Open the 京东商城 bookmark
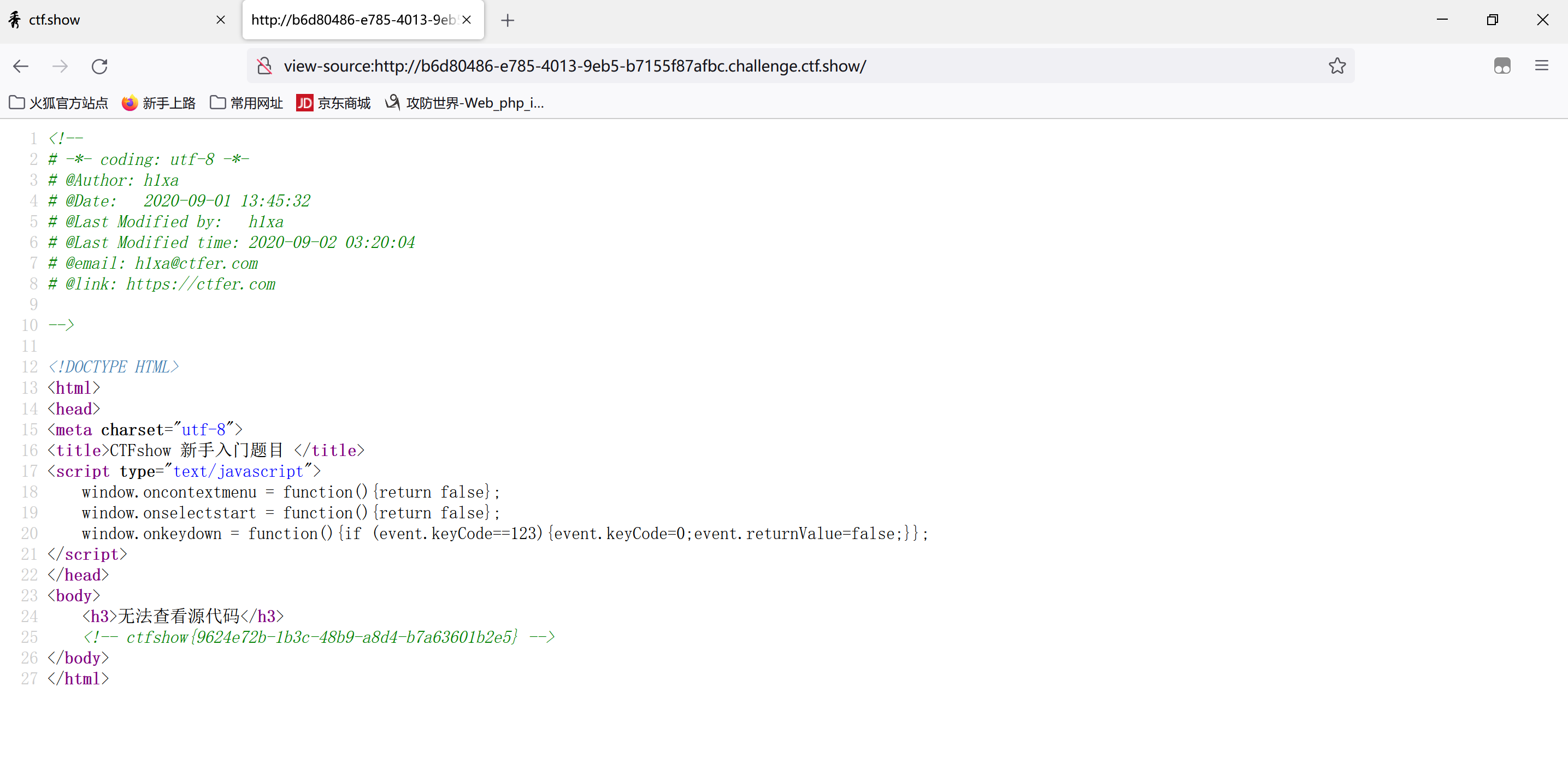Viewport: 1568px width, 781px height. coord(334,103)
